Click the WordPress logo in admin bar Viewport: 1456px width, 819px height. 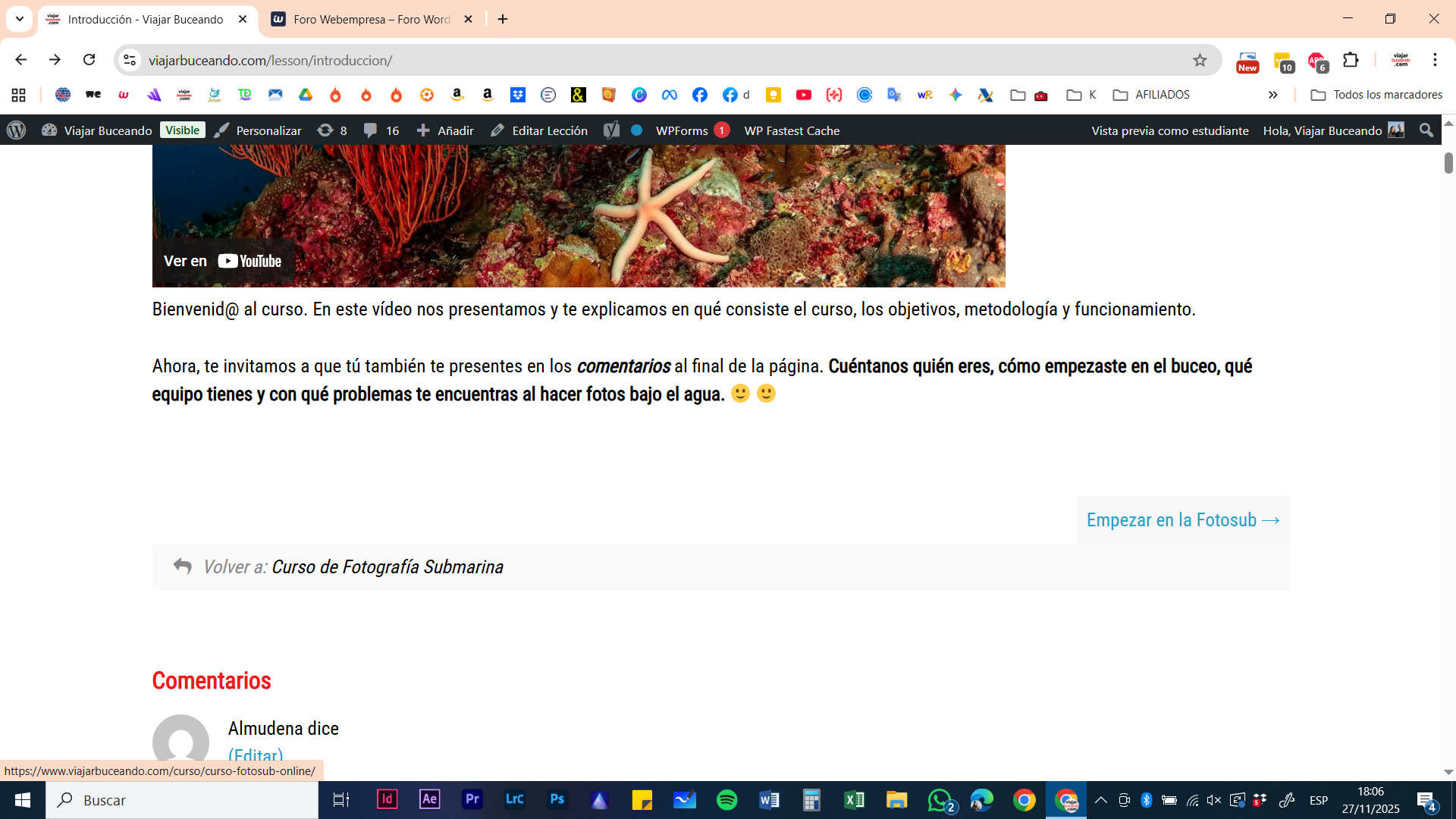click(x=17, y=130)
